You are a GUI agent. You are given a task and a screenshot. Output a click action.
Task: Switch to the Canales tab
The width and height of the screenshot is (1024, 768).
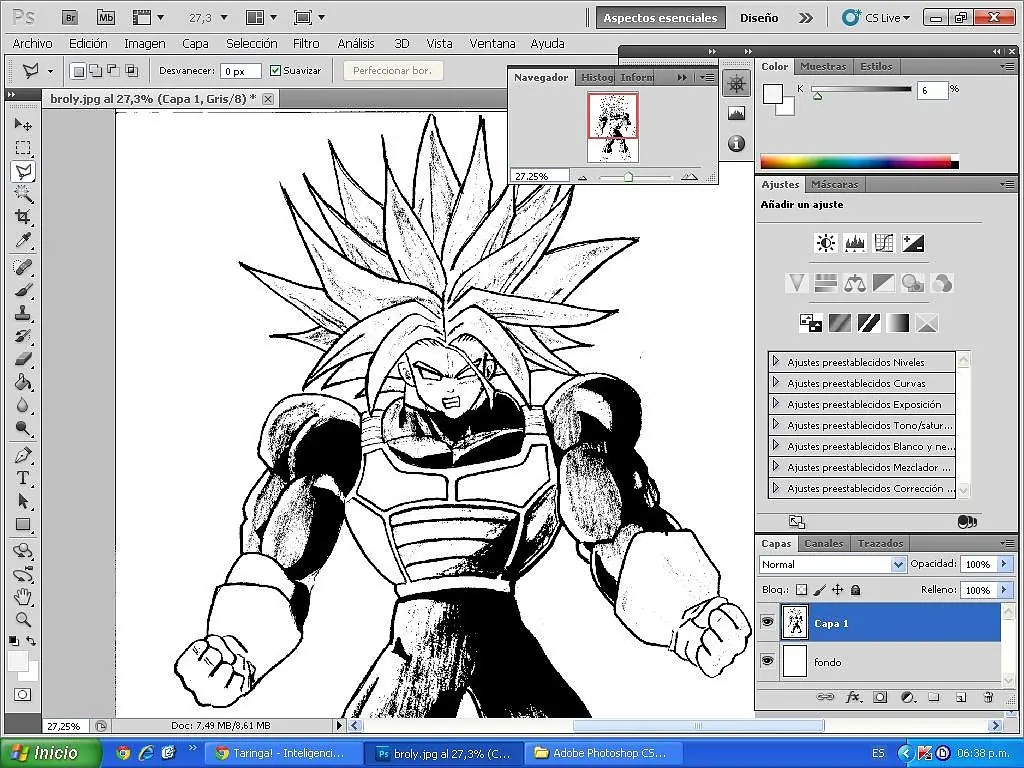coord(823,543)
